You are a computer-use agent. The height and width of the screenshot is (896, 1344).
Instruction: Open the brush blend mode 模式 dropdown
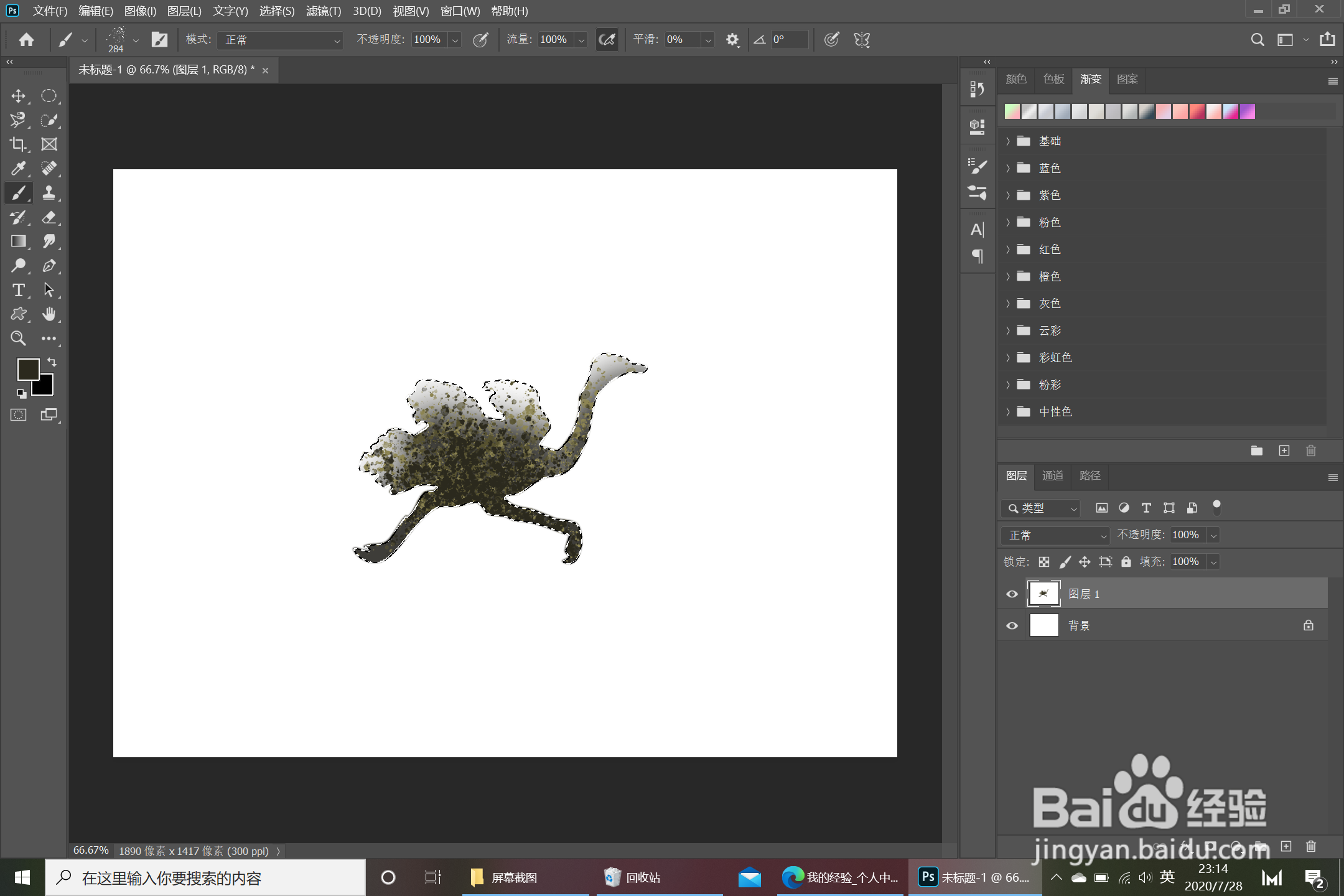pos(280,40)
